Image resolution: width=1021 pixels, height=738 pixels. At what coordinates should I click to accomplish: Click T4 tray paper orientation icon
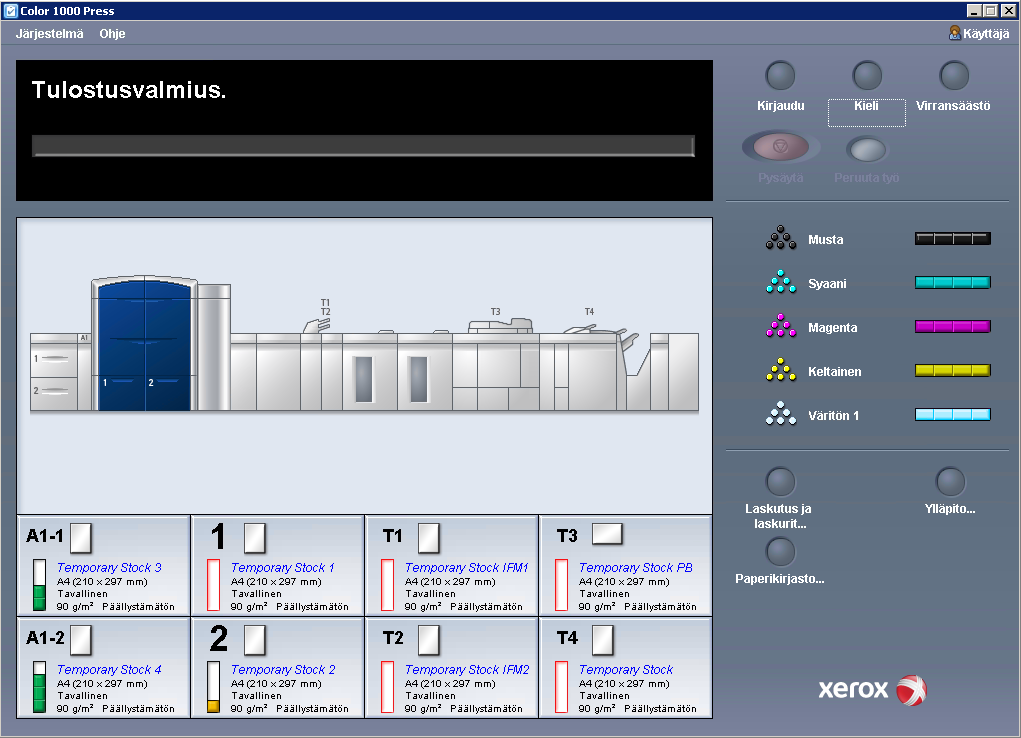pos(602,640)
